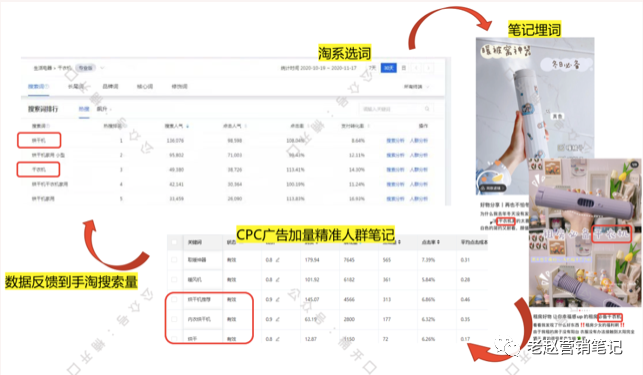643x375 pixels.
Task: Click the help icon beside 搜索词 tab
Action: coord(47,86)
